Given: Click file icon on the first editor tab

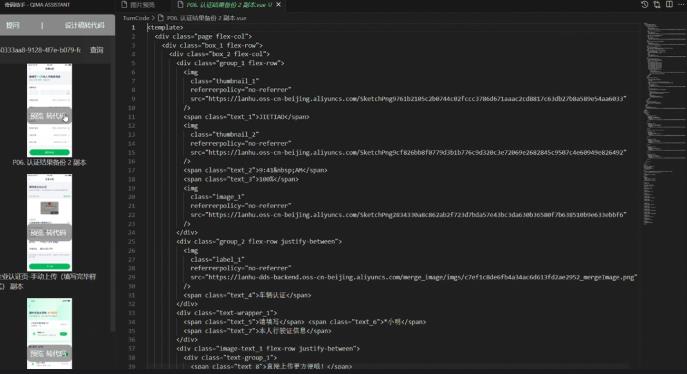Looking at the screenshot, I should point(124,4).
